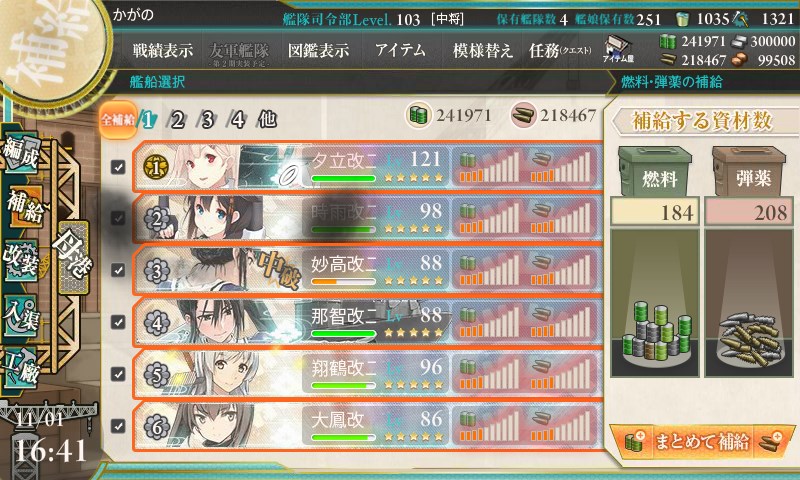Click the まとめて補給 resupply all button
Screen dimensions: 800x480
point(702,441)
